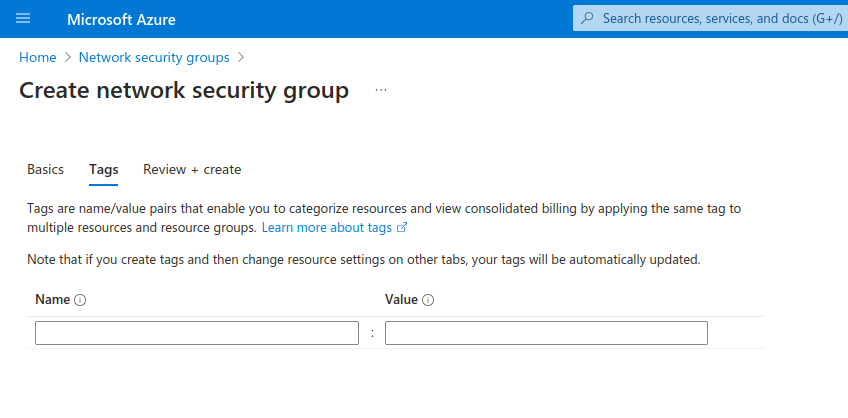Click the search magnifier icon
848x418 pixels.
coord(588,18)
